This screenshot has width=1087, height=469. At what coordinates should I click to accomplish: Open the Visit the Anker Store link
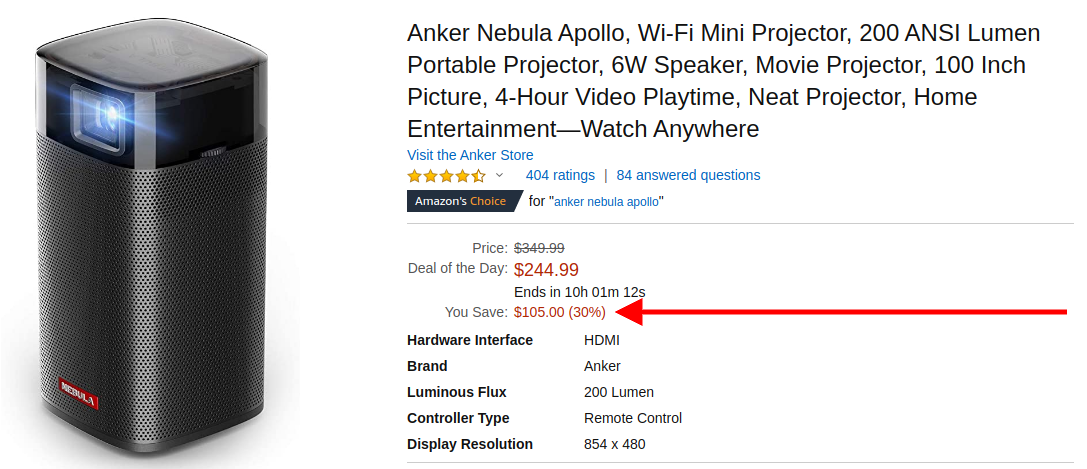click(x=470, y=155)
